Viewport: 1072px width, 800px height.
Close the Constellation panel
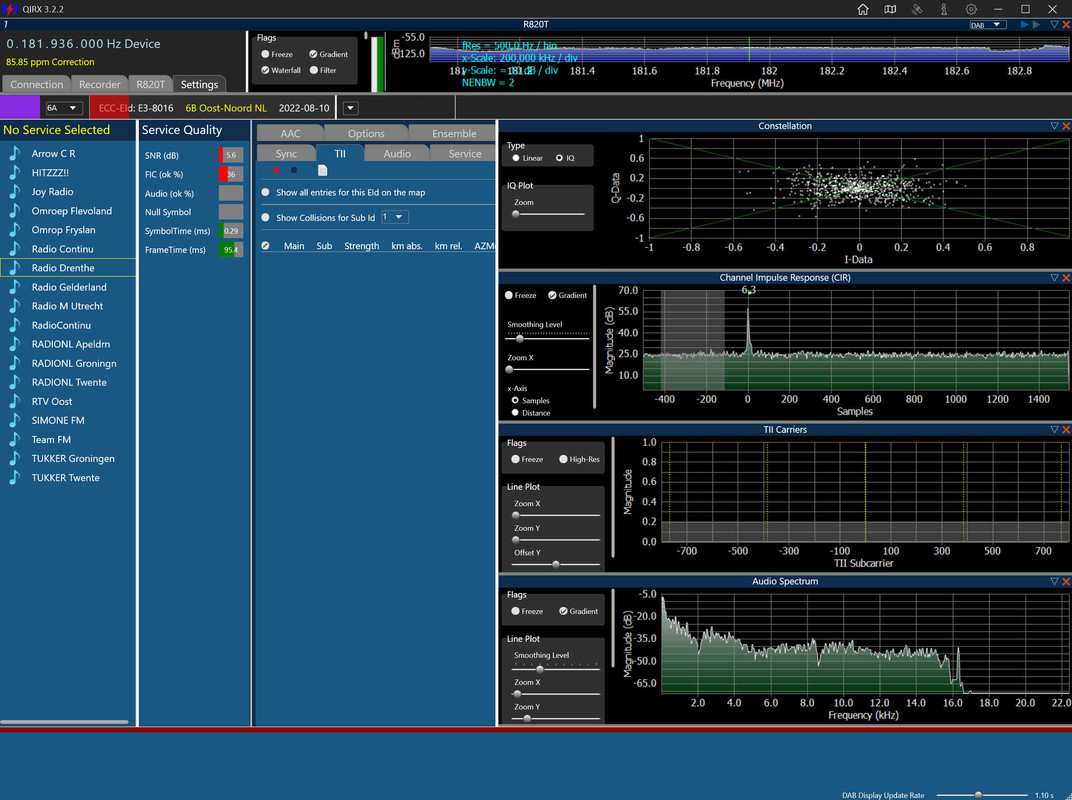(x=1066, y=126)
